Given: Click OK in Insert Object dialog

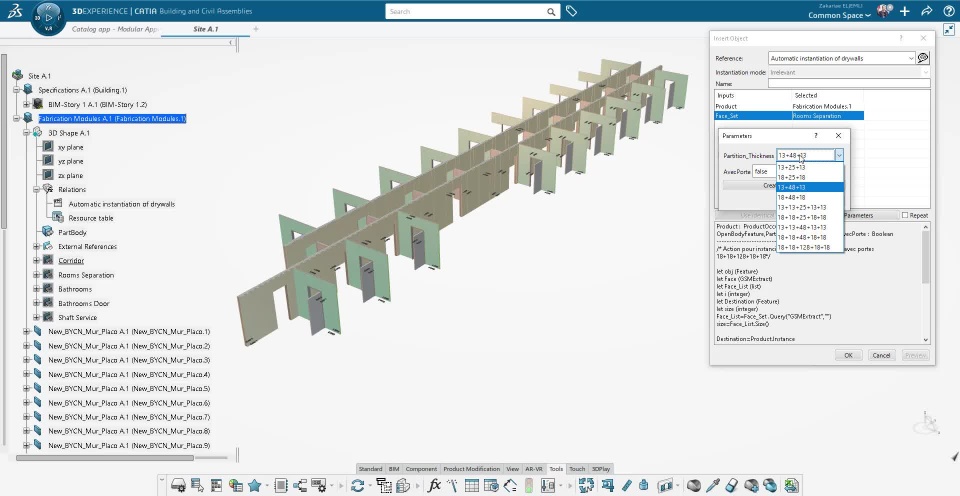Looking at the screenshot, I should (x=847, y=355).
